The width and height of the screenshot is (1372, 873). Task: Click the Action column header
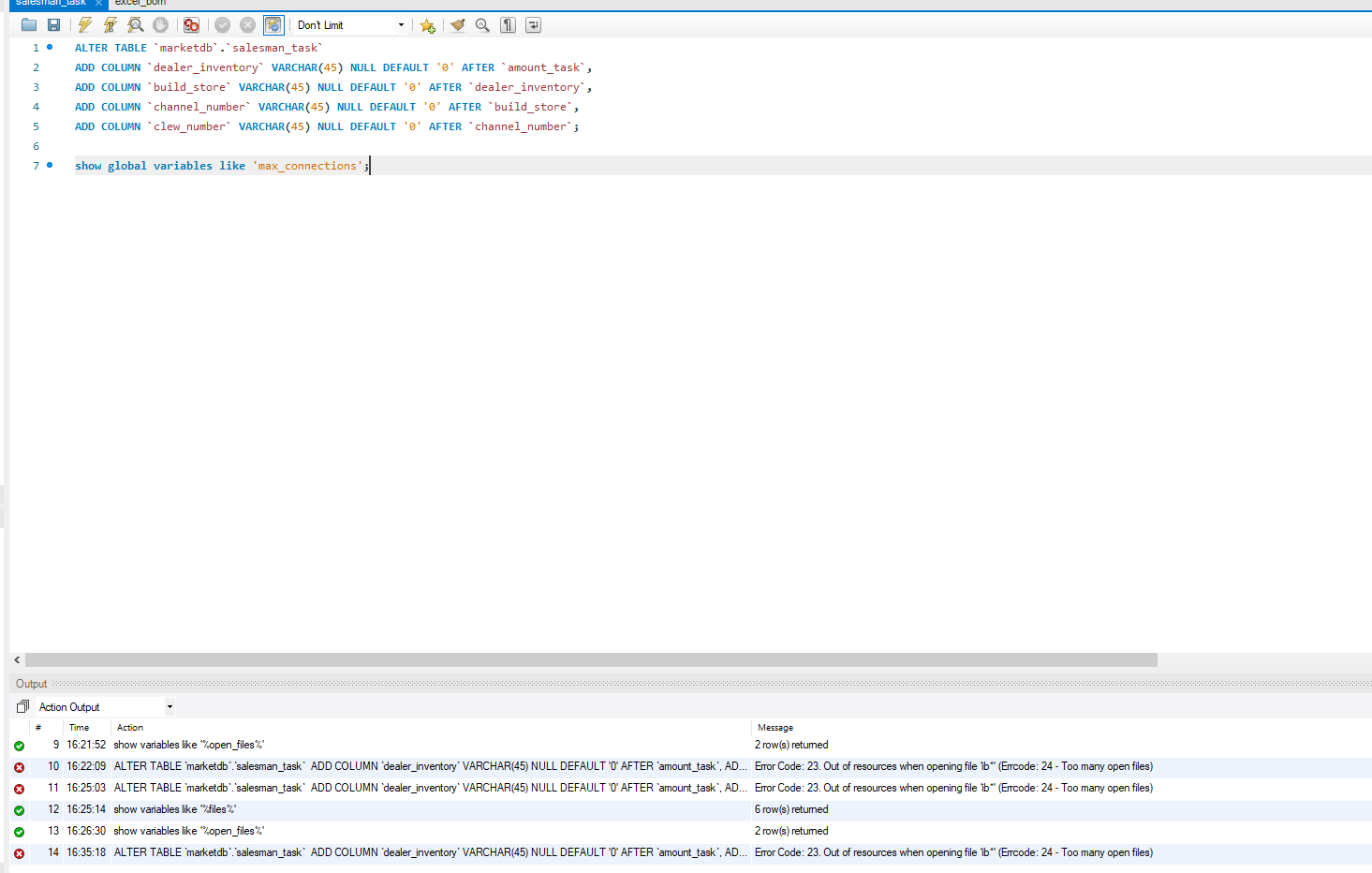pos(130,728)
